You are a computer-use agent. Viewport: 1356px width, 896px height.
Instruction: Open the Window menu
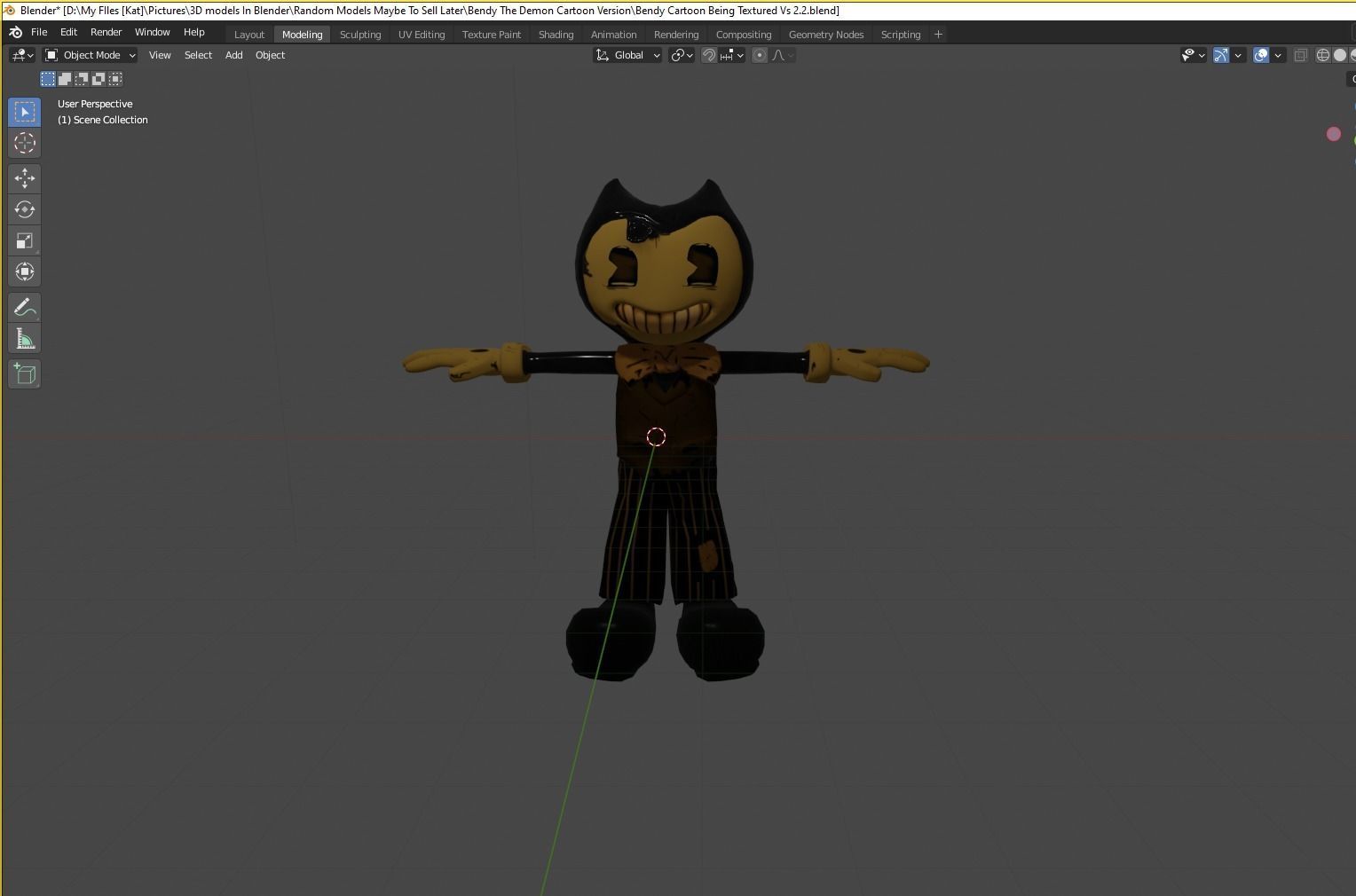pyautogui.click(x=152, y=32)
